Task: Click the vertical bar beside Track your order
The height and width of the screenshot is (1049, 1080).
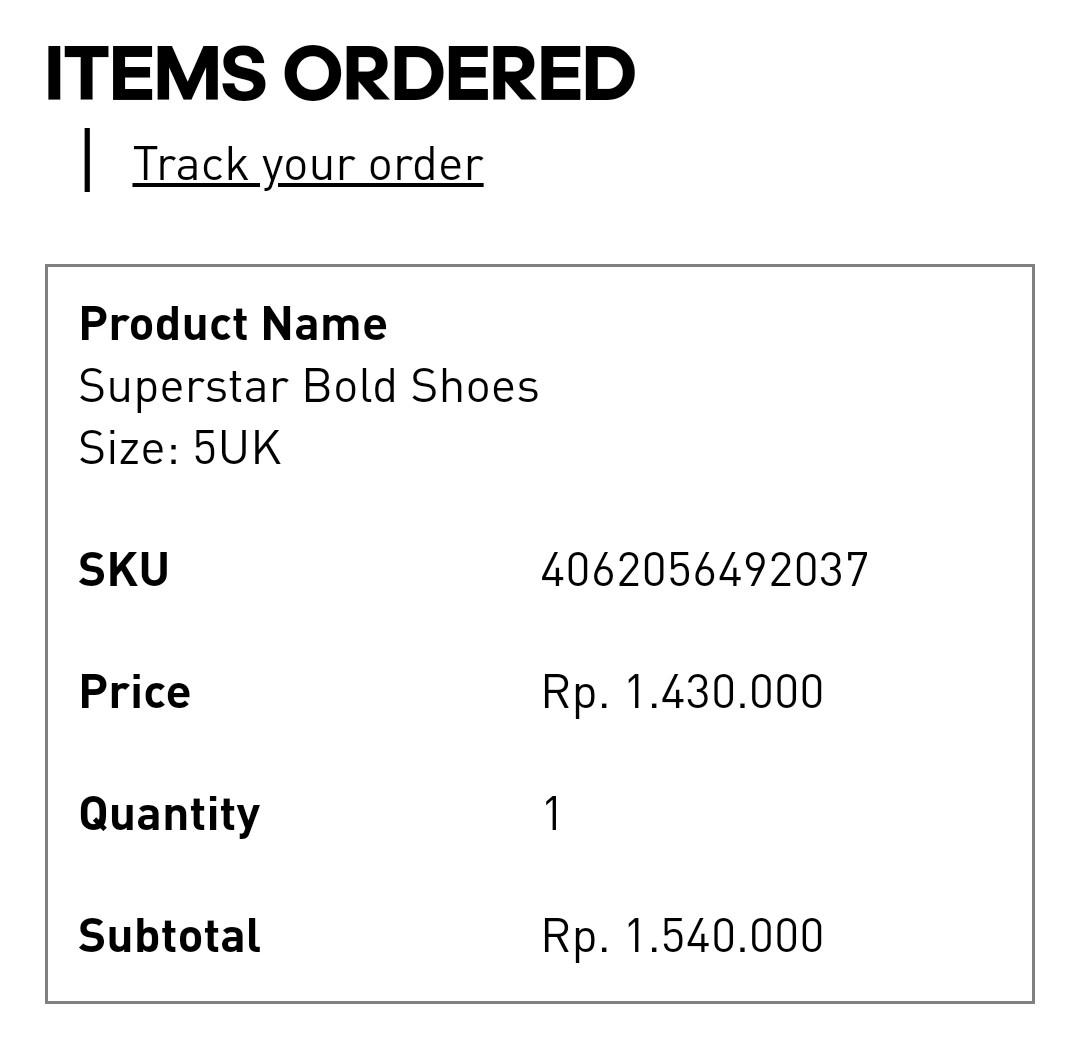Action: pos(88,160)
